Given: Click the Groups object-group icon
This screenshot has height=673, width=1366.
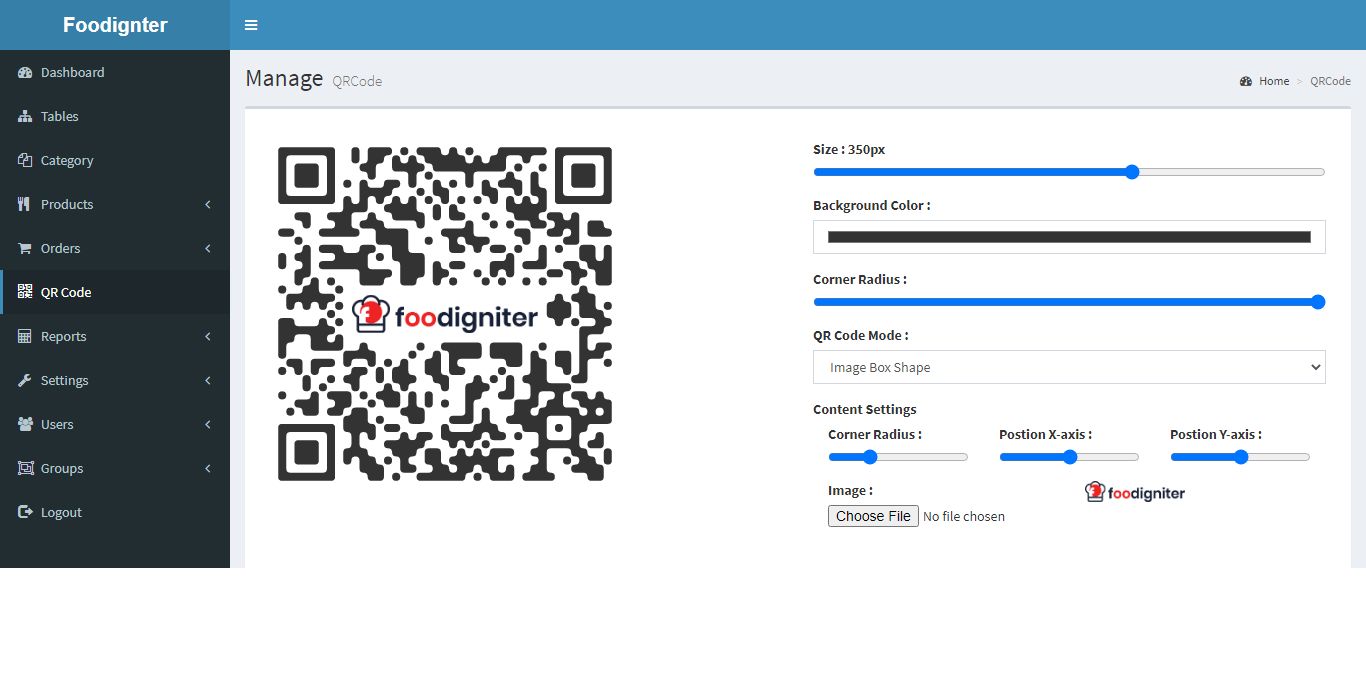Looking at the screenshot, I should point(25,468).
